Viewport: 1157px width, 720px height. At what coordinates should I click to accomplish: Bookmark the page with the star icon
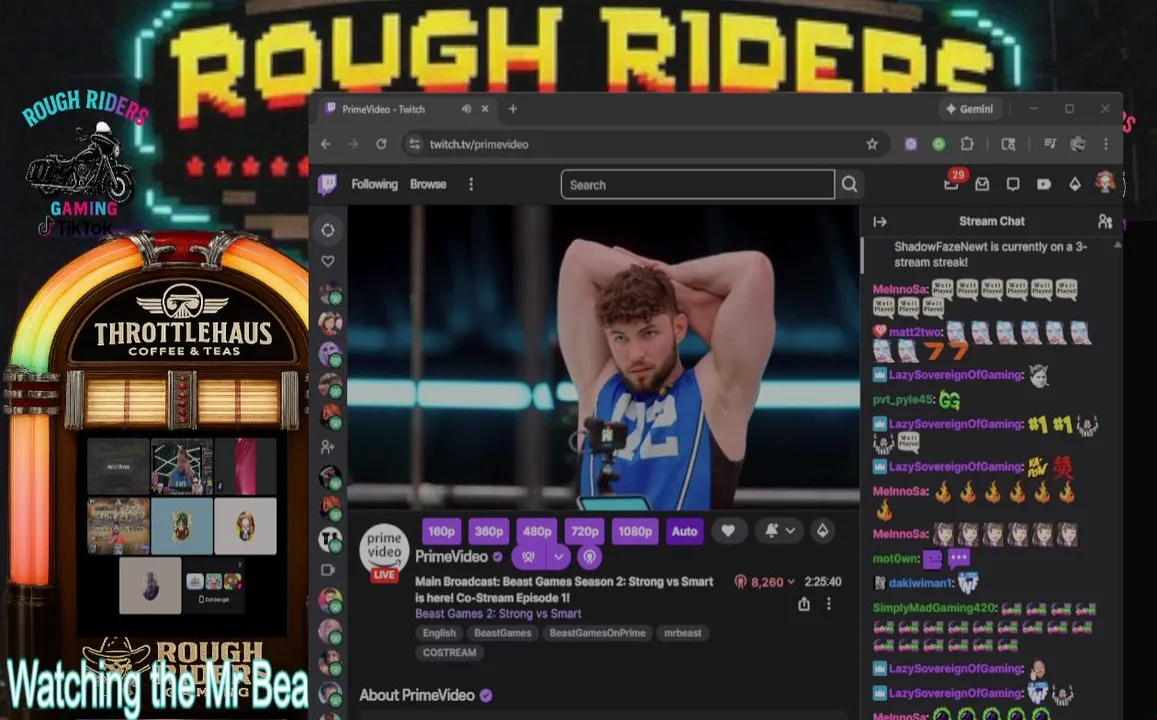click(872, 144)
